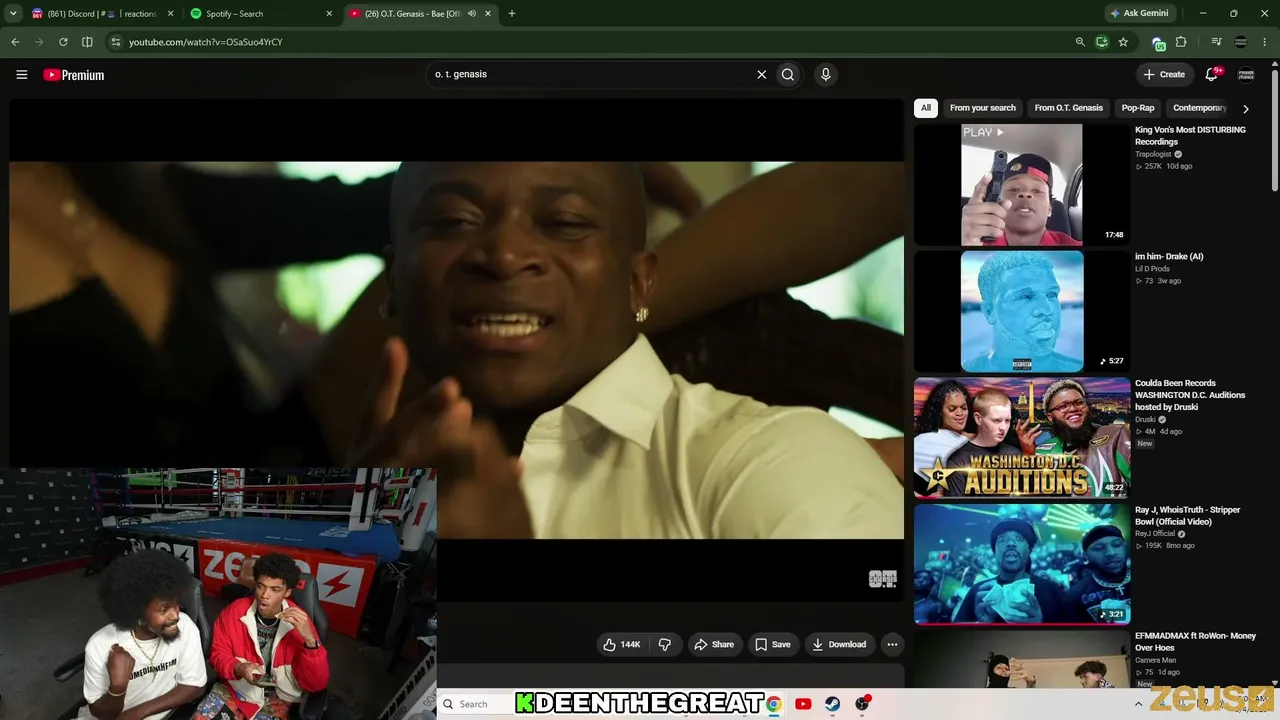
Task: Click the browser address bar URL
Action: (x=206, y=42)
